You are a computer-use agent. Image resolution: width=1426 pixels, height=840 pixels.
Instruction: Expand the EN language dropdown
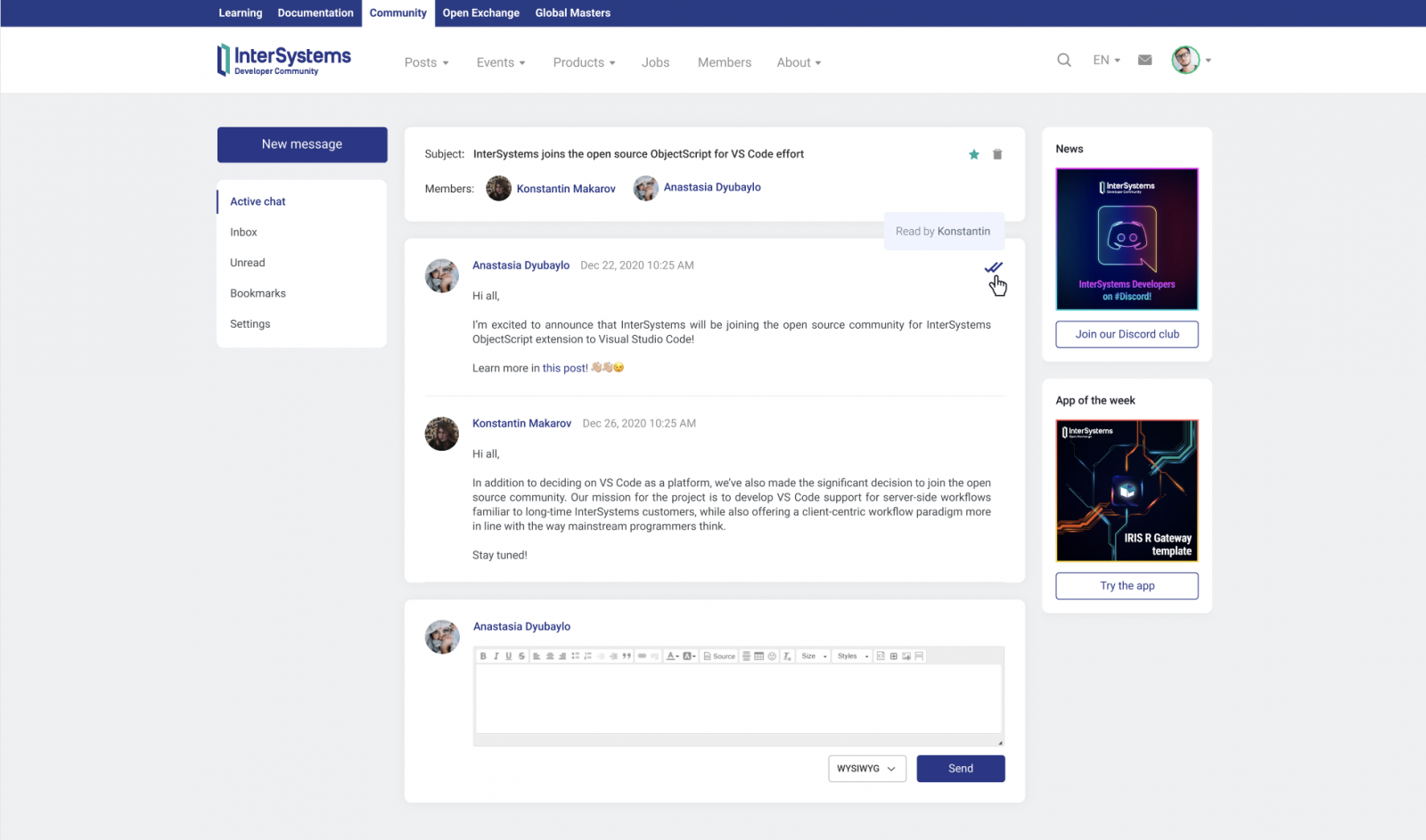click(1106, 61)
